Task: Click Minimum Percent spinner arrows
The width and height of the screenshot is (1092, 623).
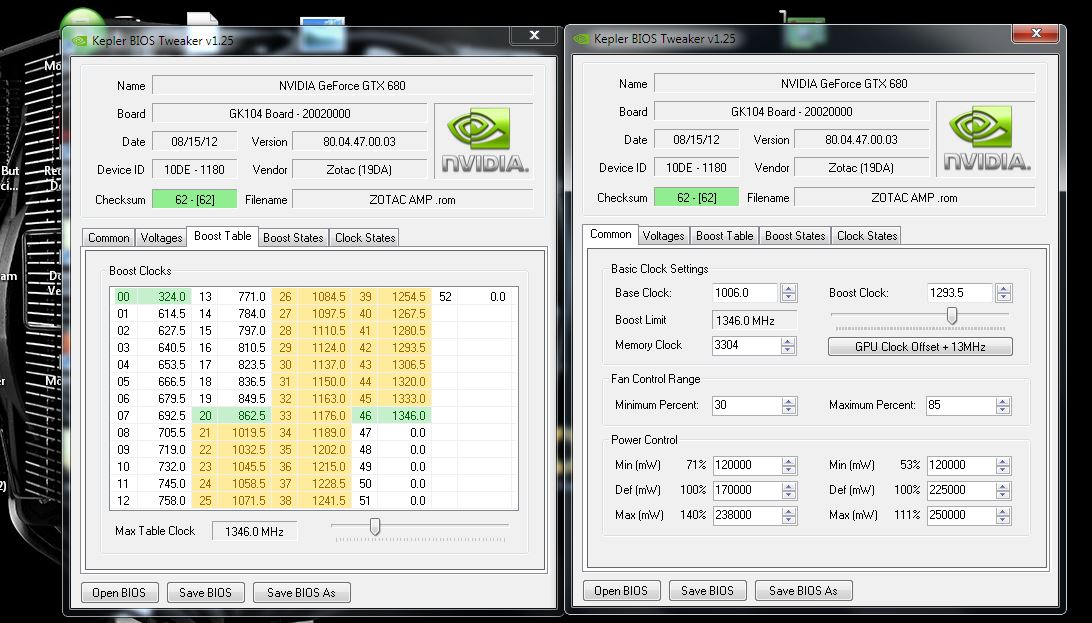Action: pos(788,405)
